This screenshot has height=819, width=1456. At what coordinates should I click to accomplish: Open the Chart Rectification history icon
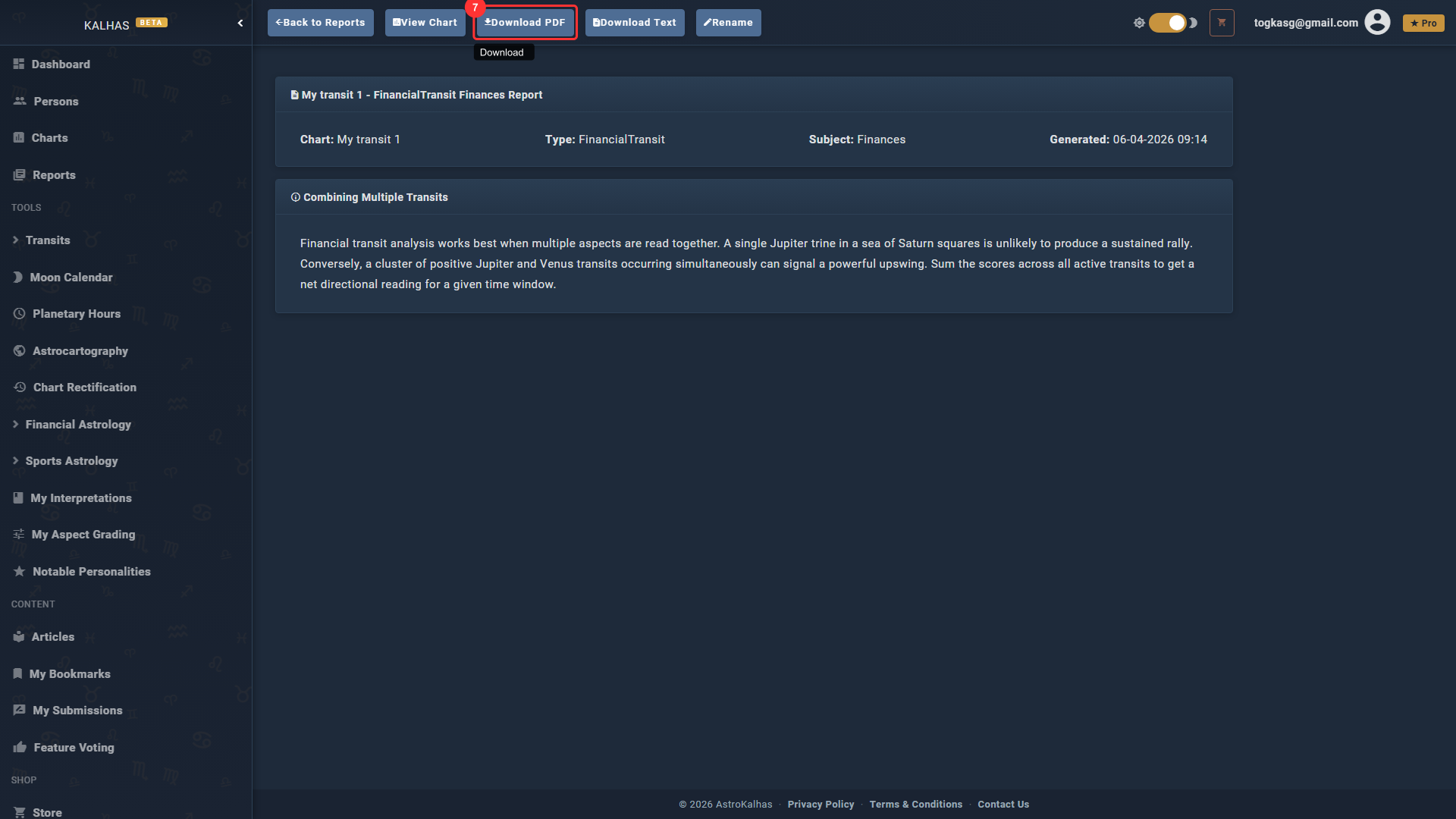pyautogui.click(x=20, y=388)
